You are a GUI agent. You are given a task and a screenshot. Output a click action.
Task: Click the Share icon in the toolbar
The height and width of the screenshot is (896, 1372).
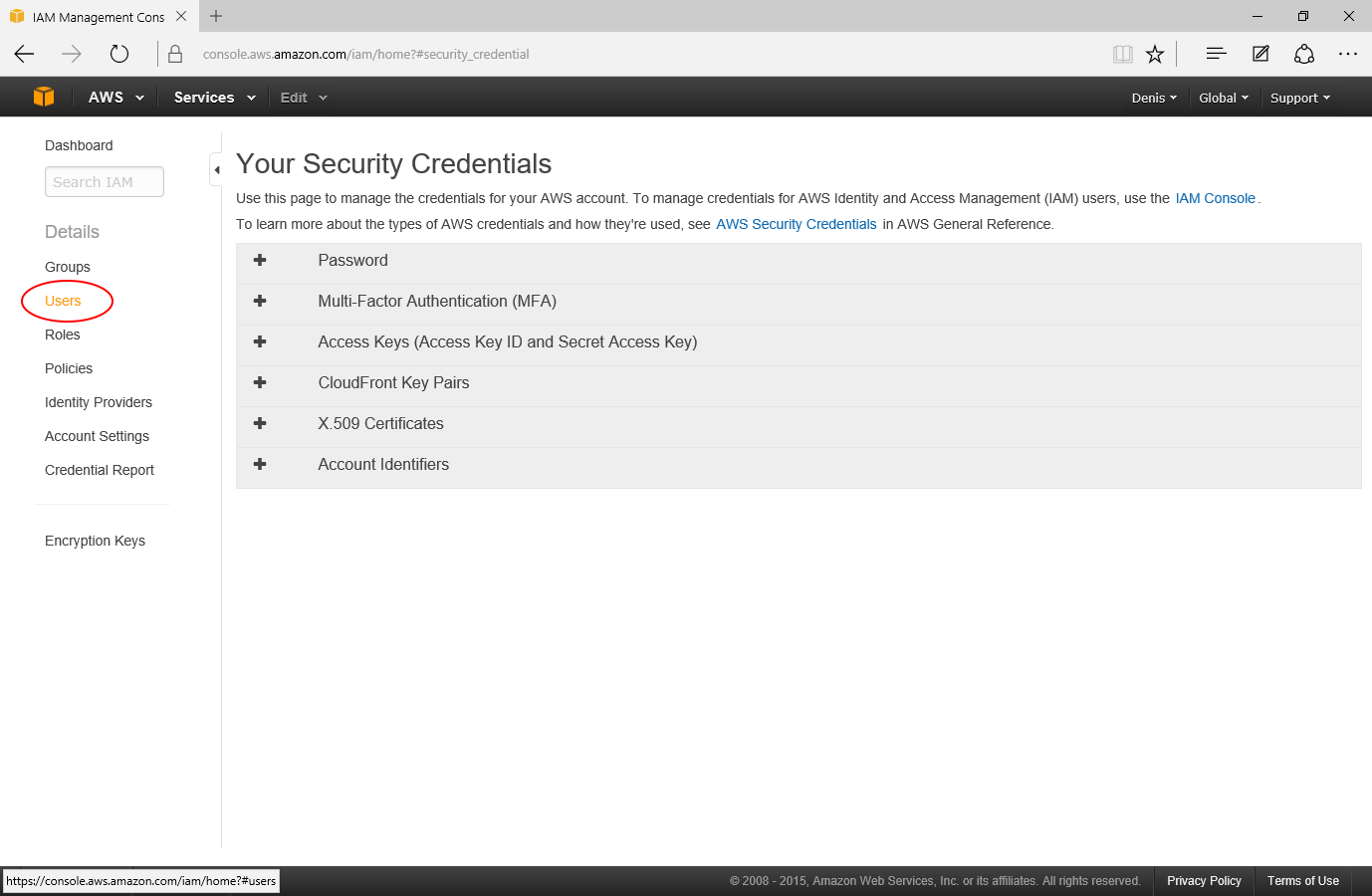point(1304,54)
